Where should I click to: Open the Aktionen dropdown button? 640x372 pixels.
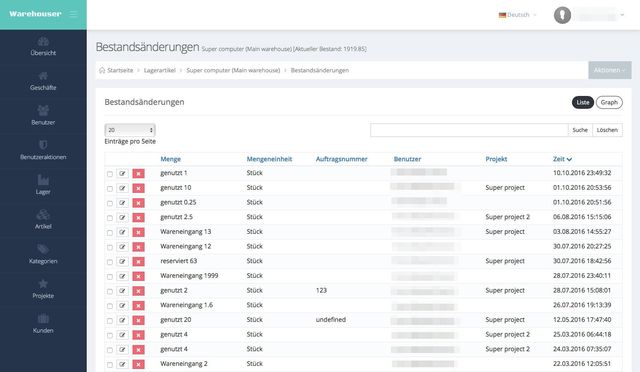609,70
